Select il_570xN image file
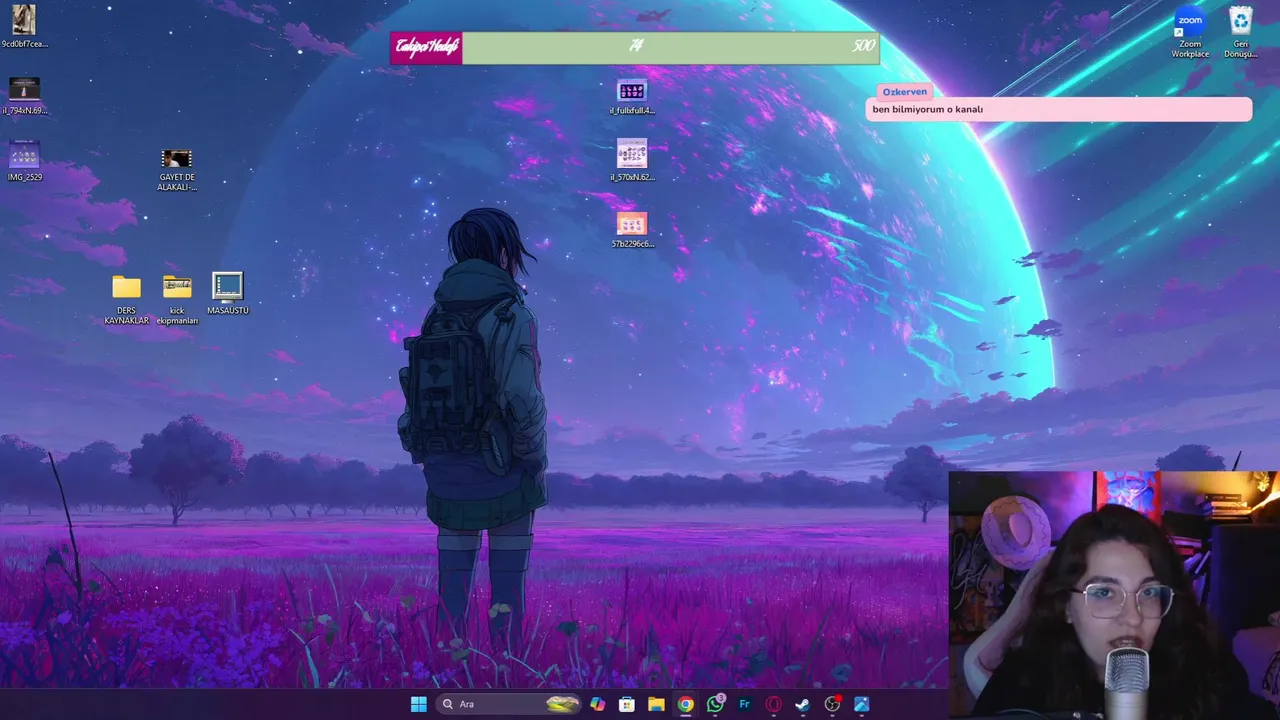This screenshot has height=720, width=1280. (x=632, y=161)
